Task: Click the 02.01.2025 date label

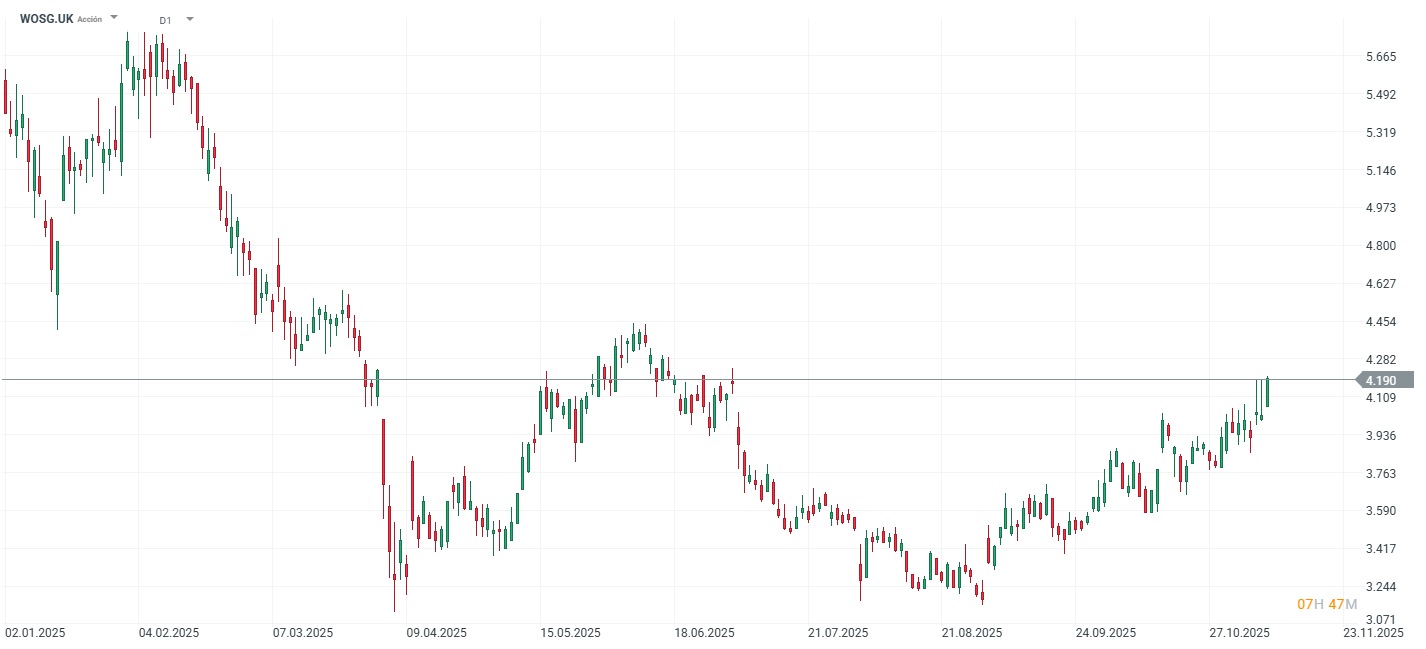Action: 35,633
